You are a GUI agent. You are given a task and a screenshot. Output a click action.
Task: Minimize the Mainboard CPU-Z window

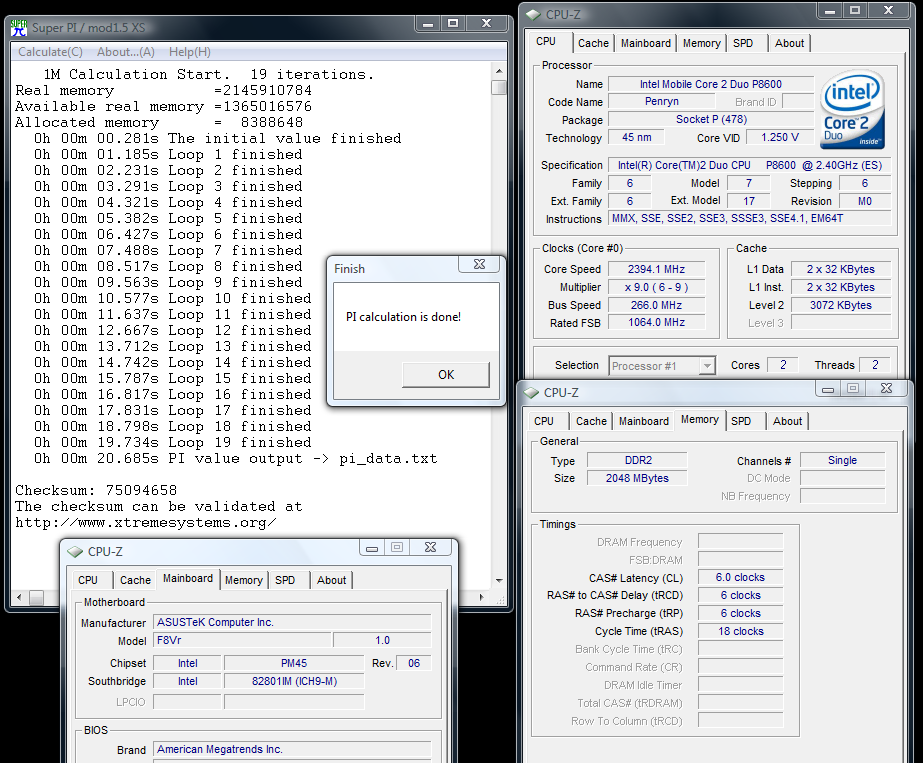click(x=372, y=548)
